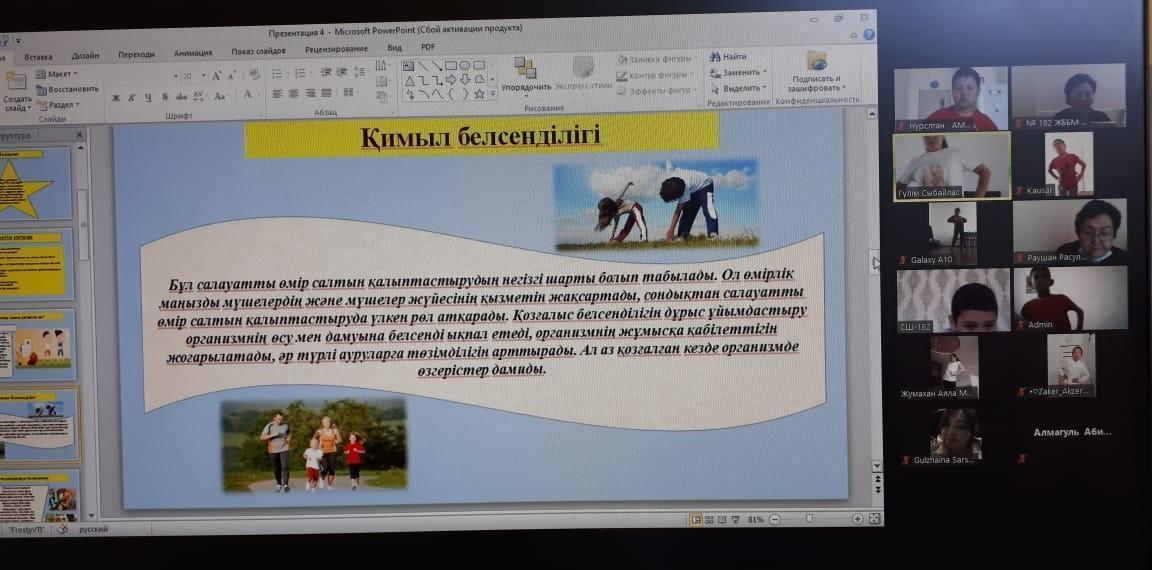The image size is (1152, 570).
Task: Select the yellow star slide thumbnail
Action: tap(37, 184)
